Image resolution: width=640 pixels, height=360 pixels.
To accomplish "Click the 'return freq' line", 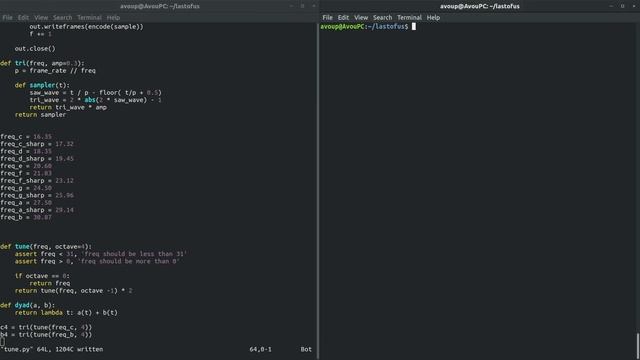I will (x=50, y=284).
